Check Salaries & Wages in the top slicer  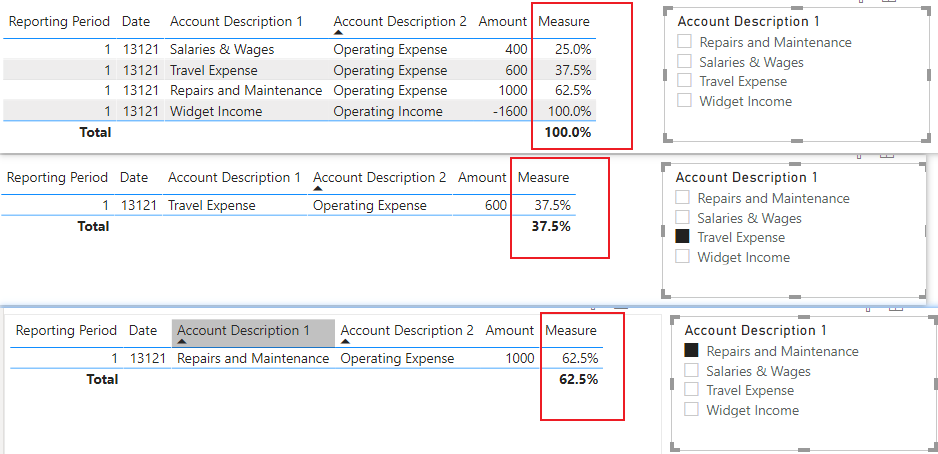(684, 62)
